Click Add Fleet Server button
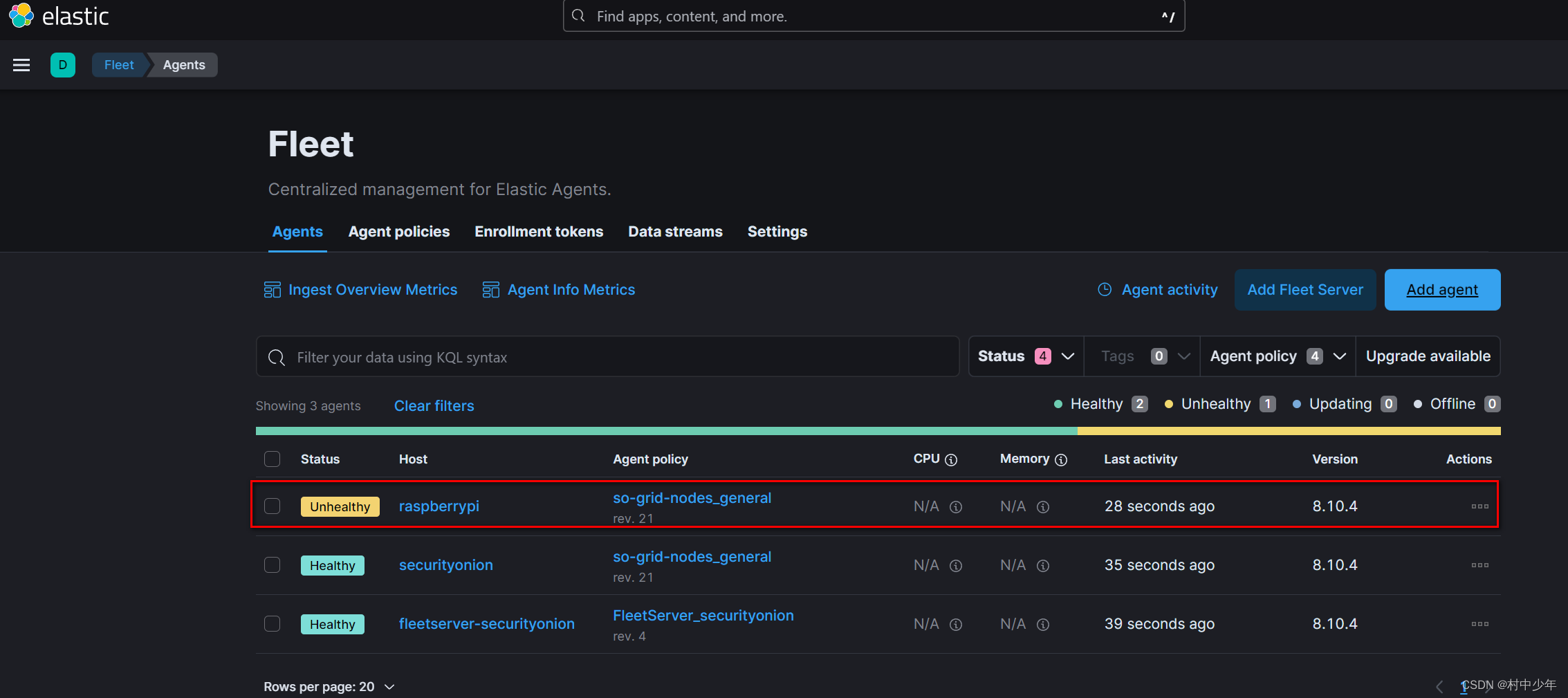The width and height of the screenshot is (1568, 698). click(x=1305, y=290)
